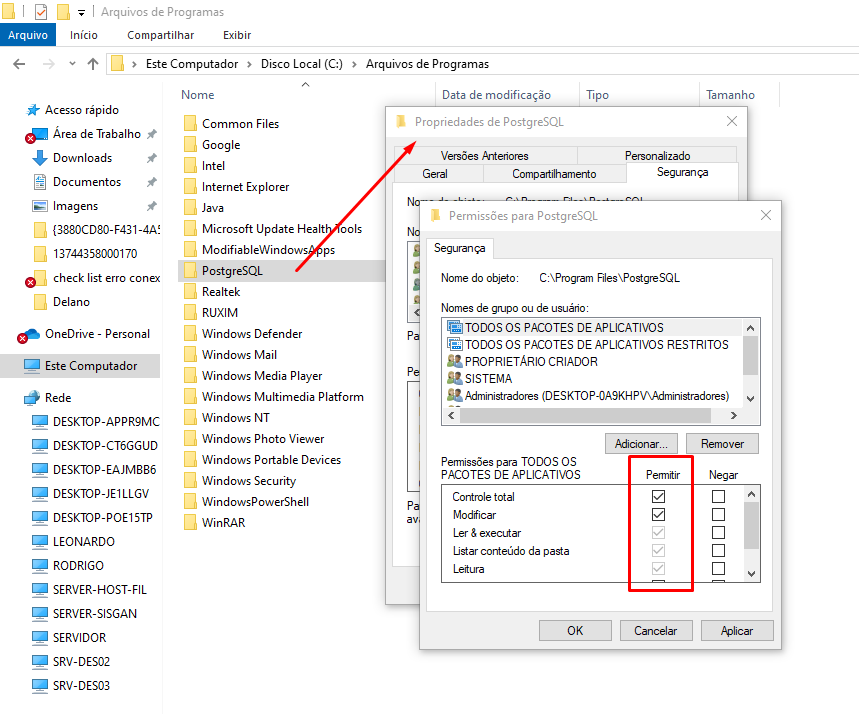This screenshot has height=714, width=859.
Task: Open the Downloads quick access icon
Action: point(40,158)
